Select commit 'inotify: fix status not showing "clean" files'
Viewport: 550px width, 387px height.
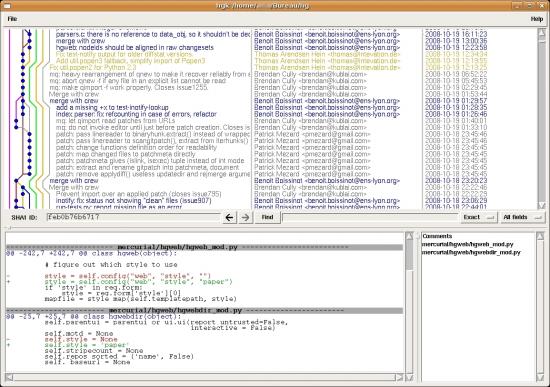pyautogui.click(x=134, y=201)
